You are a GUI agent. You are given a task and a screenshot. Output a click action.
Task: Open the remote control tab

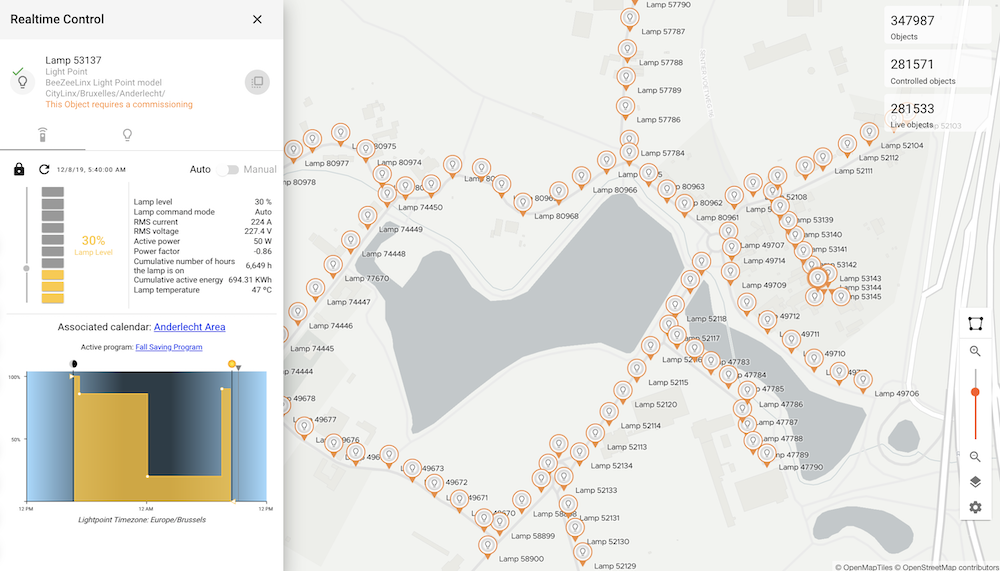[42, 135]
